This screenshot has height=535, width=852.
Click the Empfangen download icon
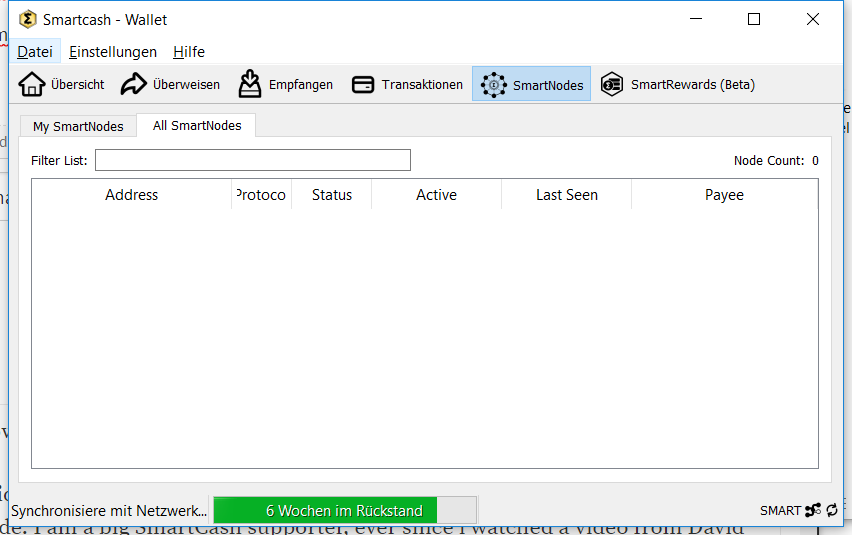point(250,84)
